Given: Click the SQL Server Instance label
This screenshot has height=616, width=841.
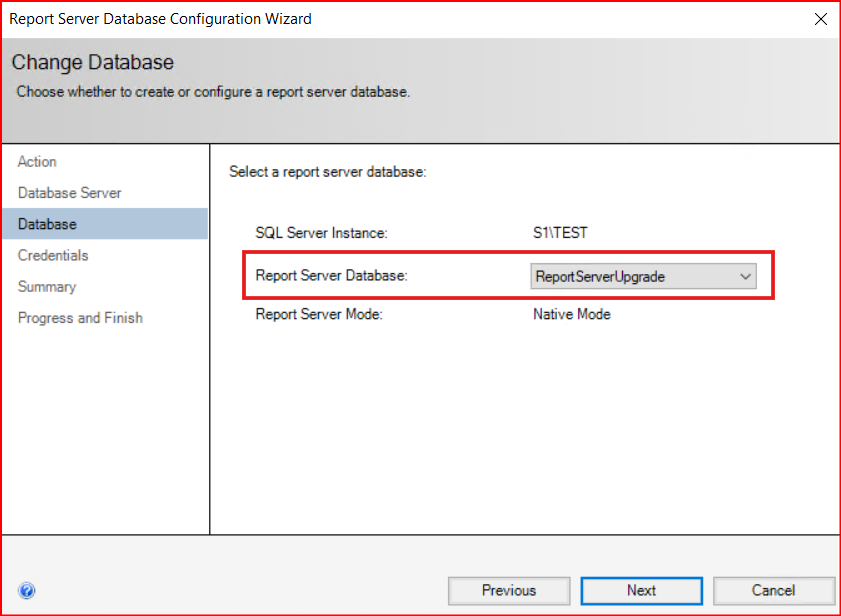Looking at the screenshot, I should tap(321, 233).
